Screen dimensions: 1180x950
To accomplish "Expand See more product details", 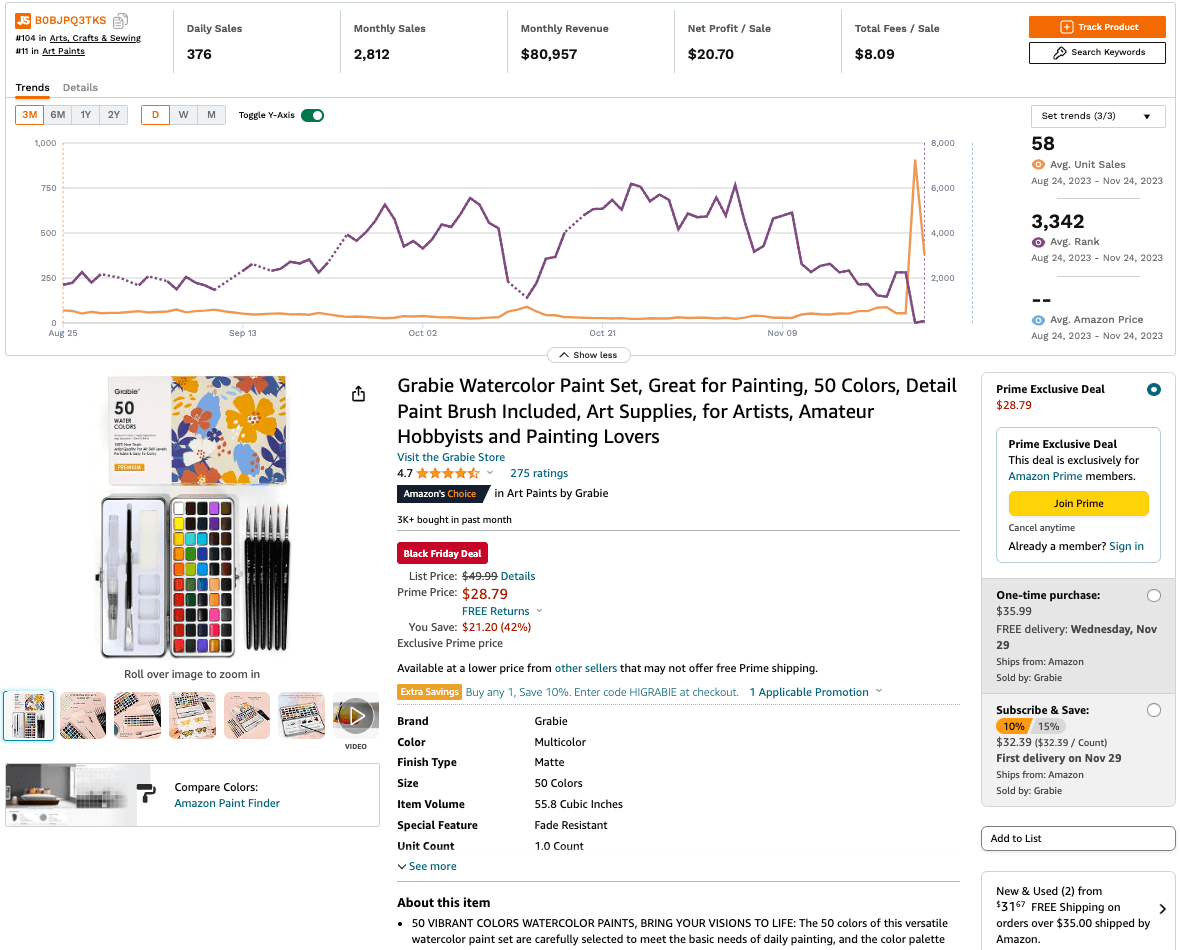I will 427,866.
